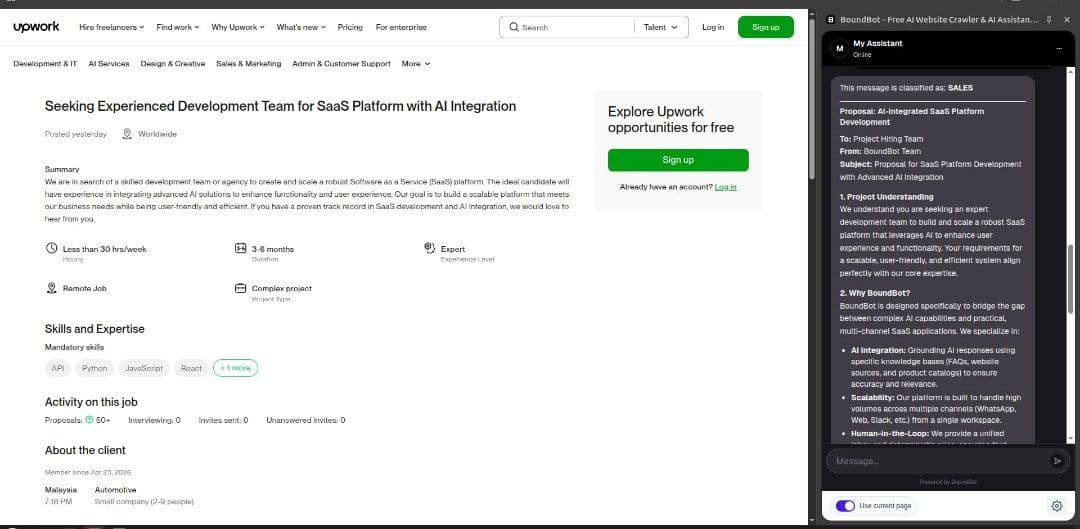This screenshot has width=1080, height=529.
Task: Click the Posted yesterday text
Action: point(76,134)
